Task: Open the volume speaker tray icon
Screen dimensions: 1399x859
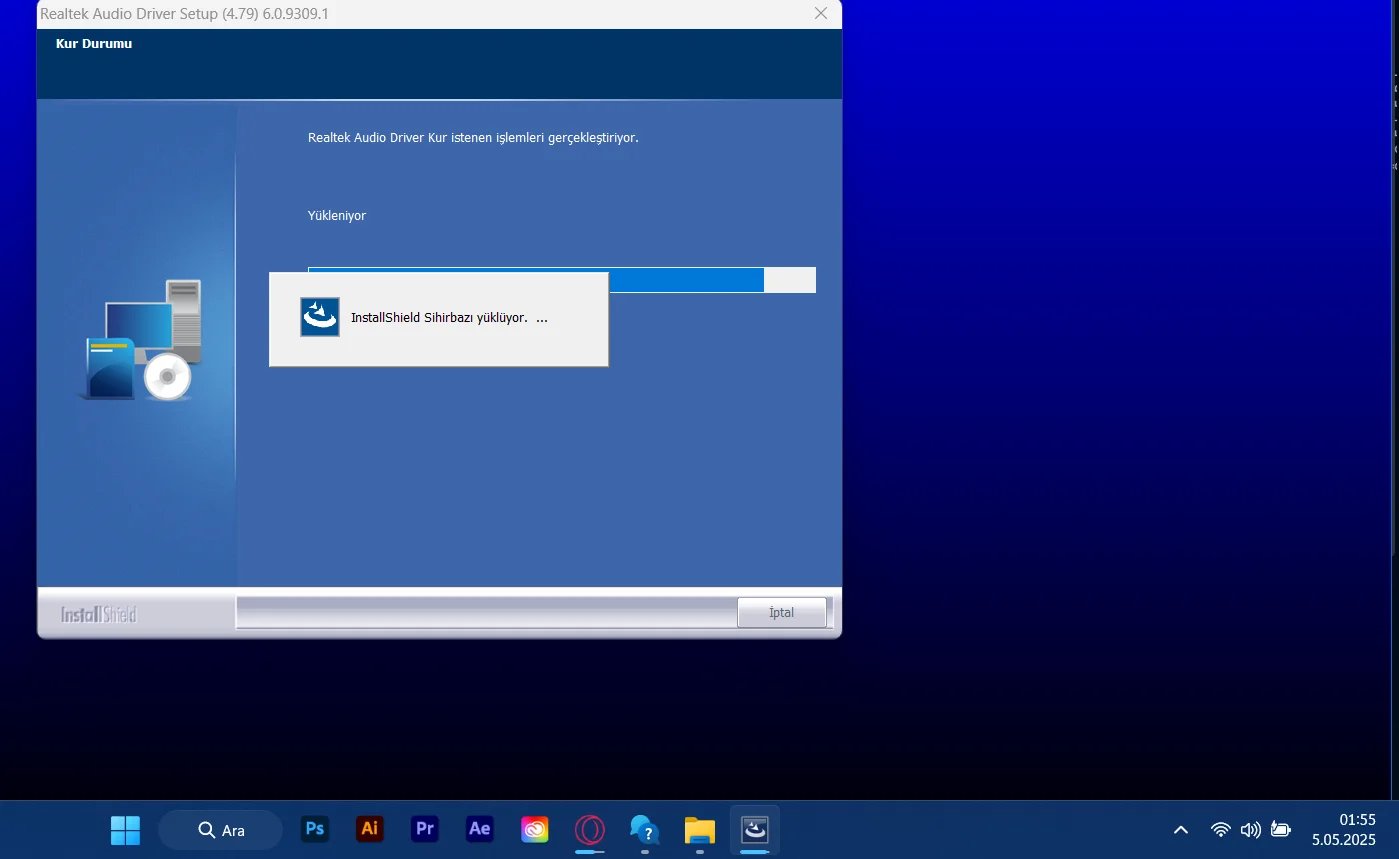Action: pos(1250,830)
